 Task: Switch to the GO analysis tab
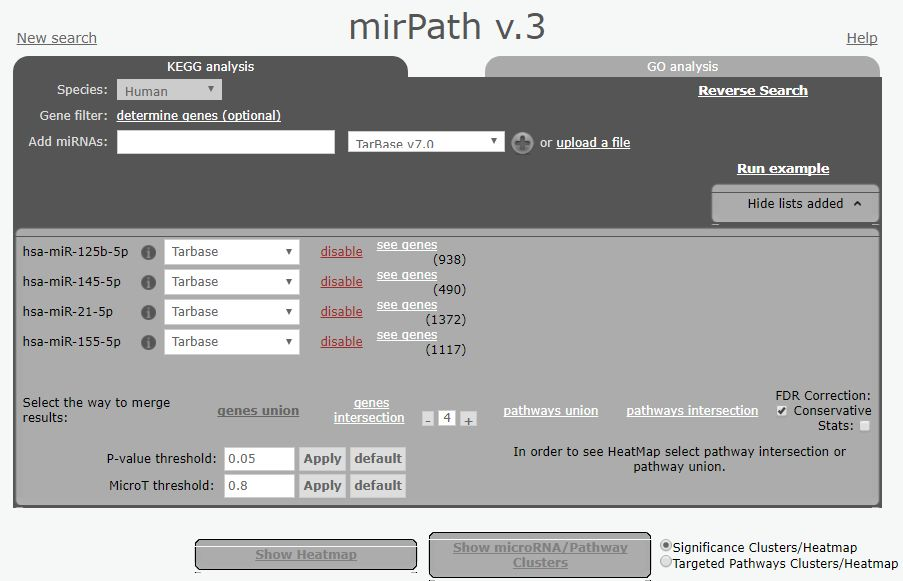click(x=683, y=66)
